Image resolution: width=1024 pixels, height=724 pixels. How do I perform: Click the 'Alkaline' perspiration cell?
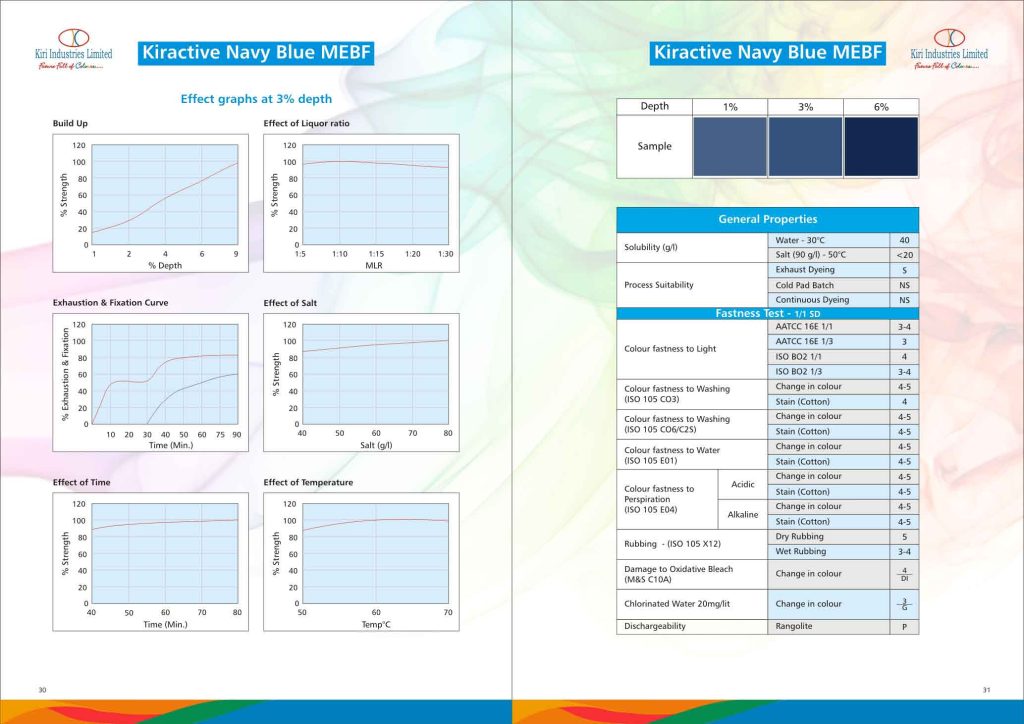(x=743, y=514)
